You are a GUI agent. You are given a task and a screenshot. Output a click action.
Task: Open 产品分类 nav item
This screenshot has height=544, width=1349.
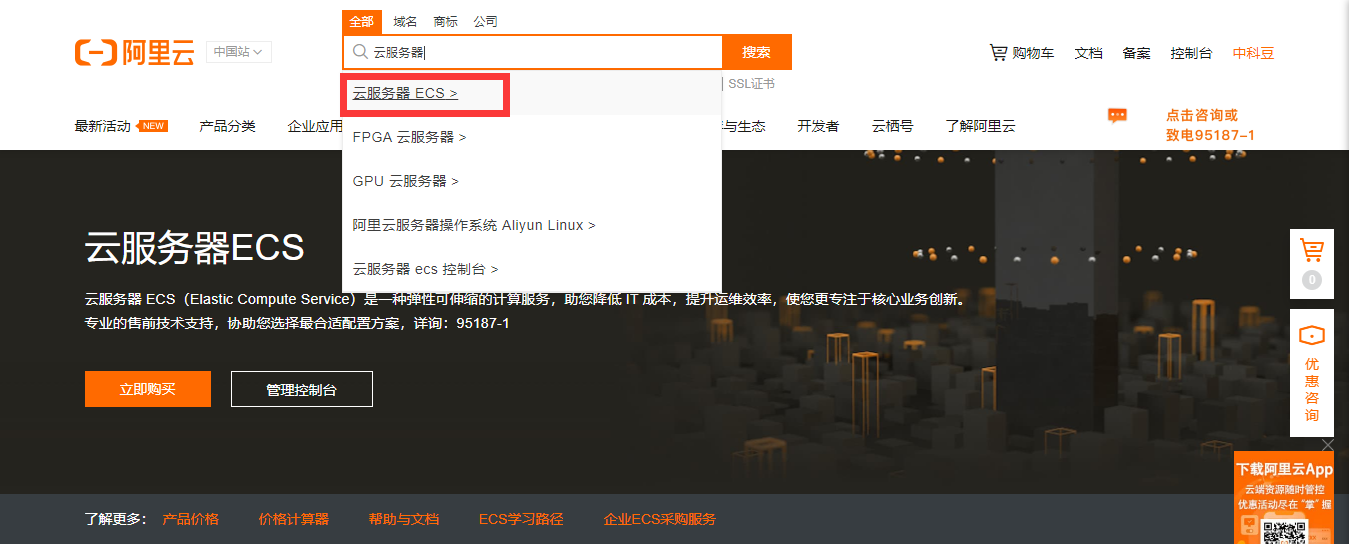coord(227,126)
